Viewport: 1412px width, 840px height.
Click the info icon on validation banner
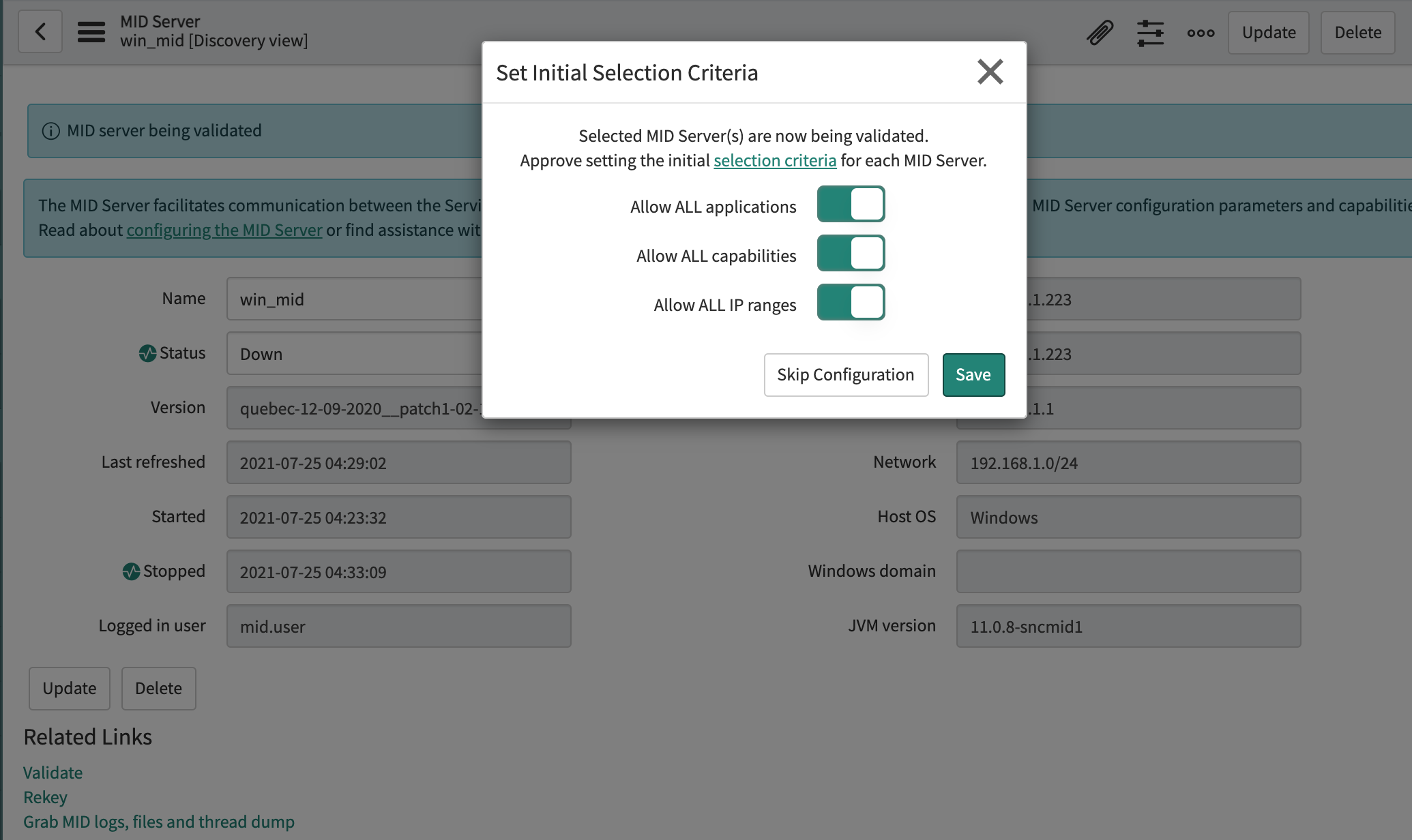(51, 130)
